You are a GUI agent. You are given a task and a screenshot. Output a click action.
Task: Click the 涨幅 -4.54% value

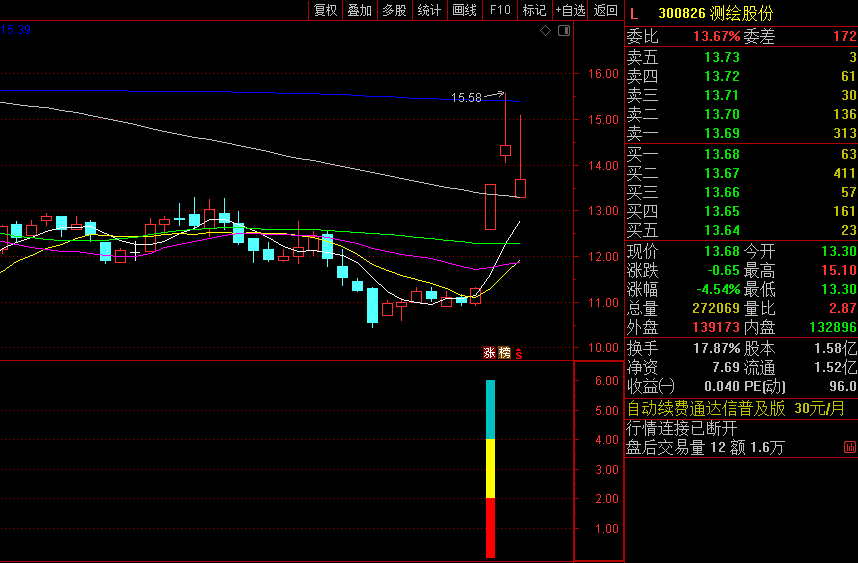click(718, 289)
